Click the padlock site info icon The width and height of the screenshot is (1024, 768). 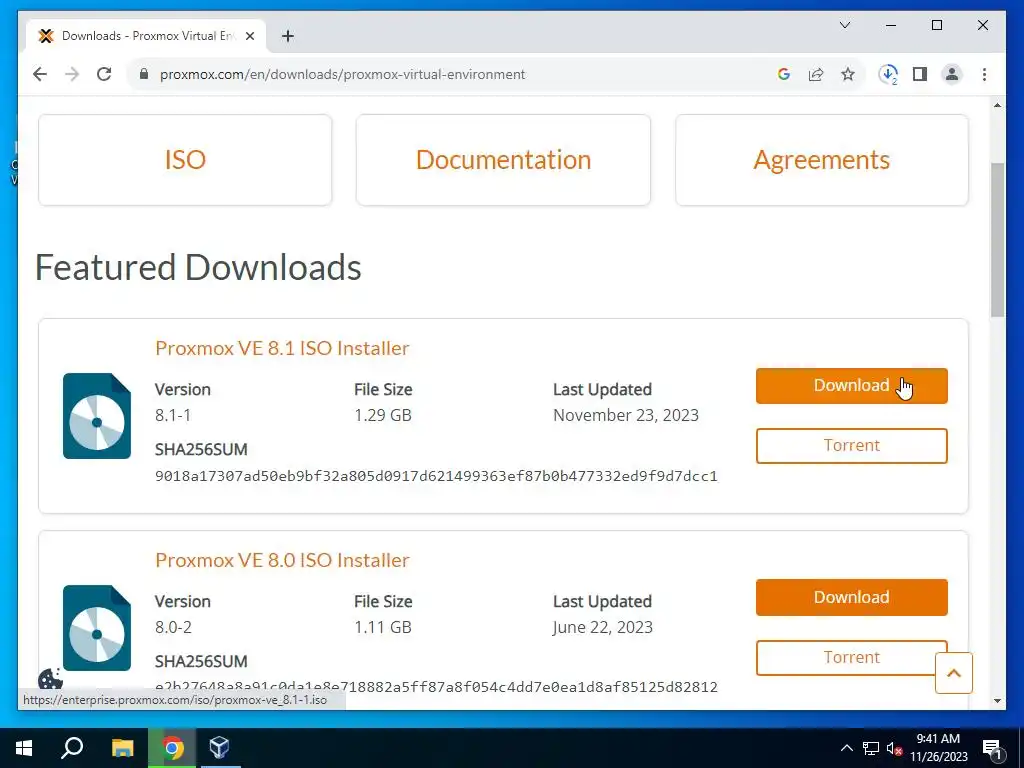tap(144, 74)
